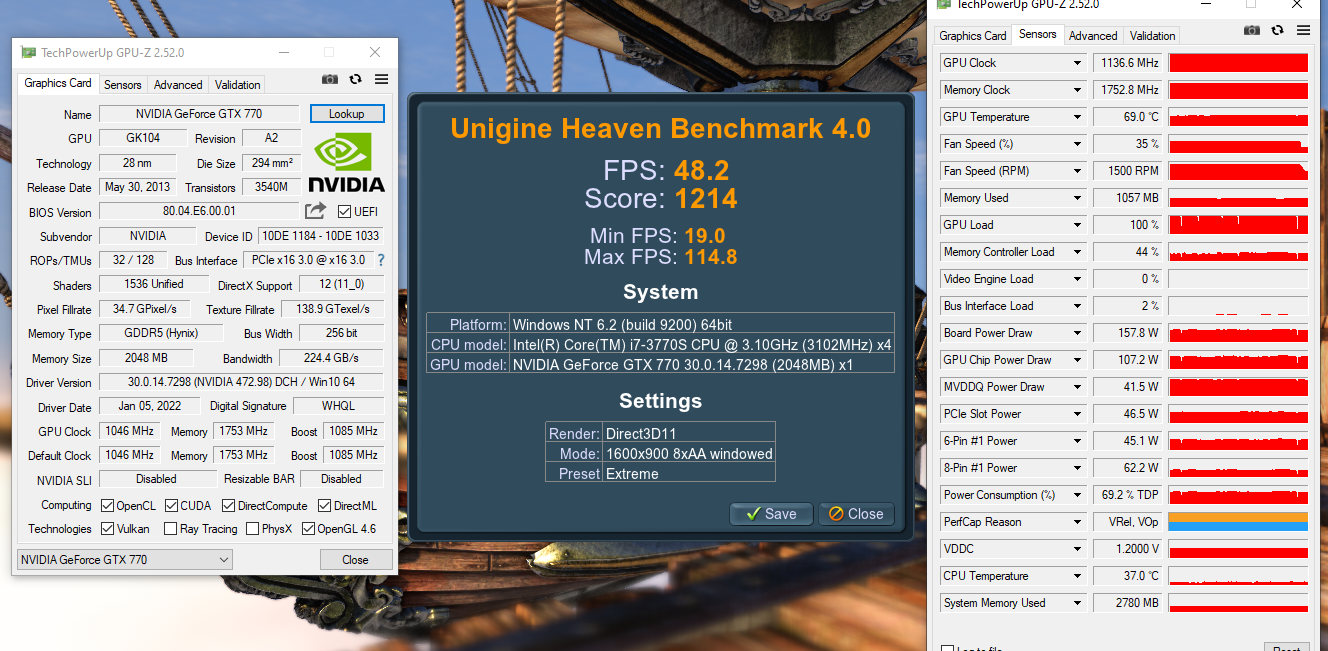Open the hamburger menu in the Sensors GPU-Z window
This screenshot has height=651, width=1328.
coord(1302,30)
